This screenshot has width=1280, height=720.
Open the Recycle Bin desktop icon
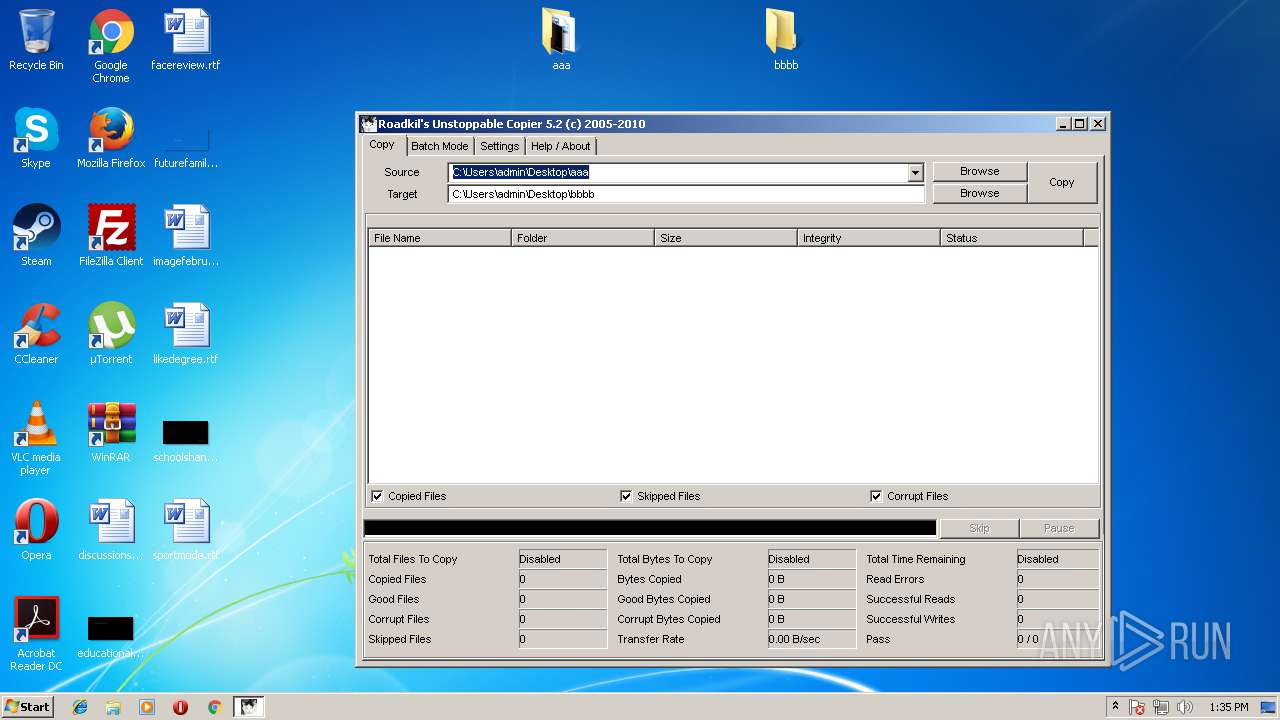coord(36,40)
